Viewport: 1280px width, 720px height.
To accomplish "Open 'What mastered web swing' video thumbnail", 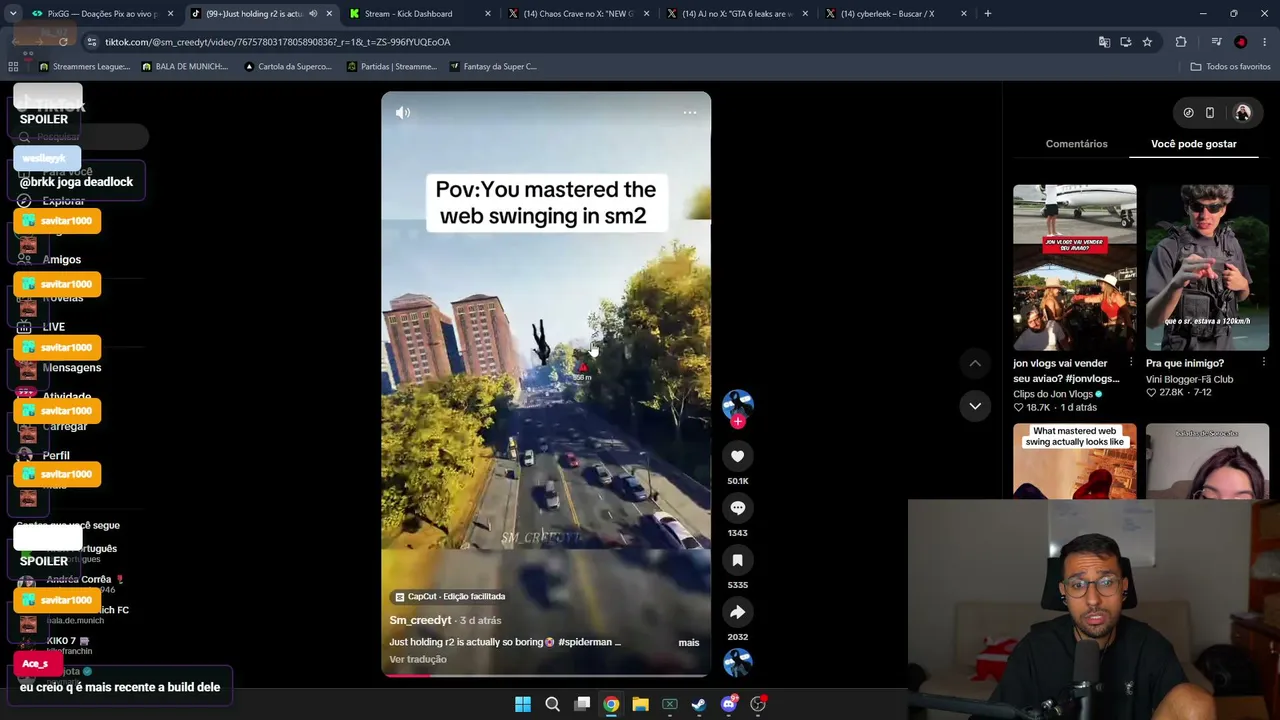I will point(1075,461).
